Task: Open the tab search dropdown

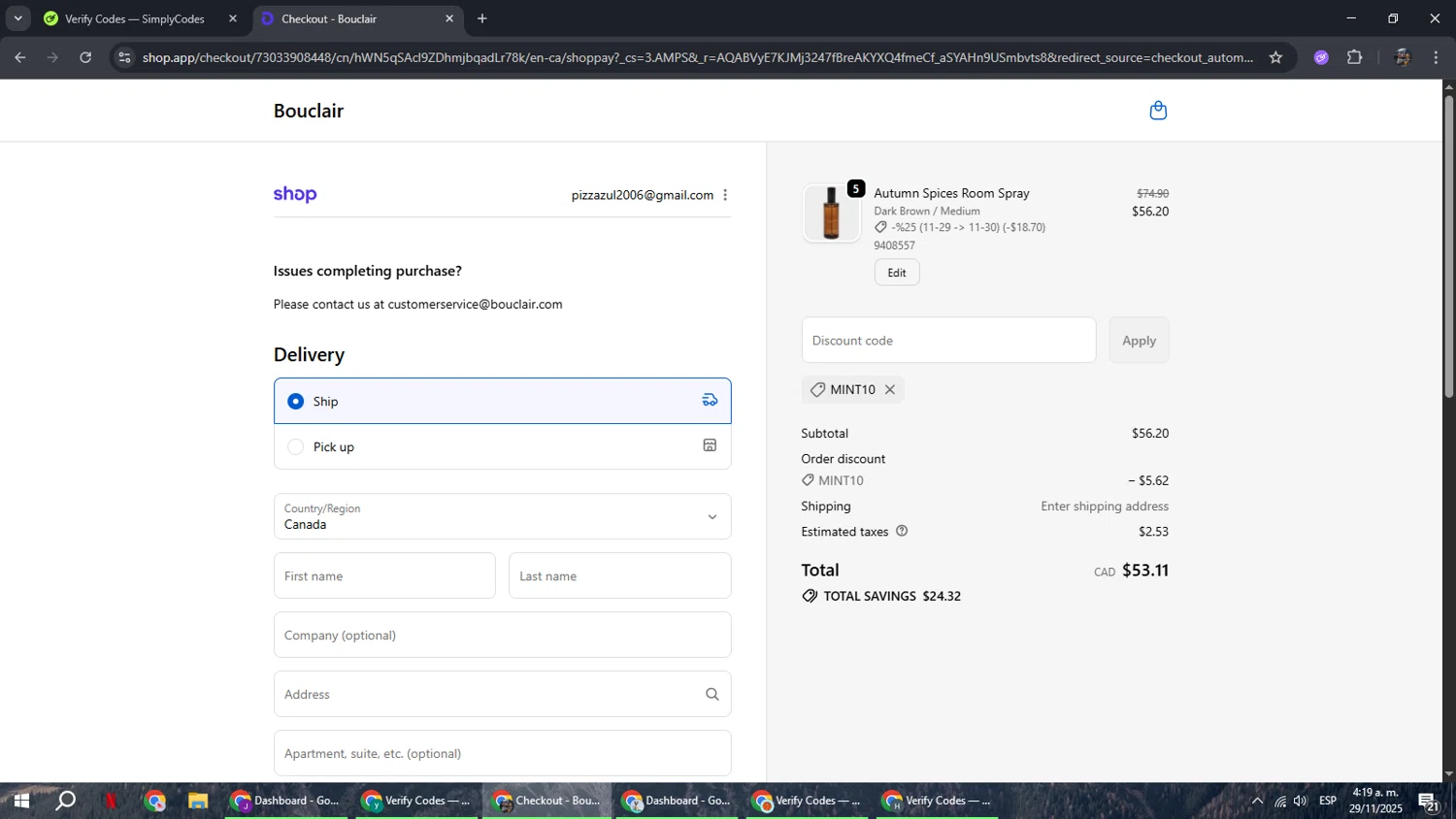Action: 17,18
